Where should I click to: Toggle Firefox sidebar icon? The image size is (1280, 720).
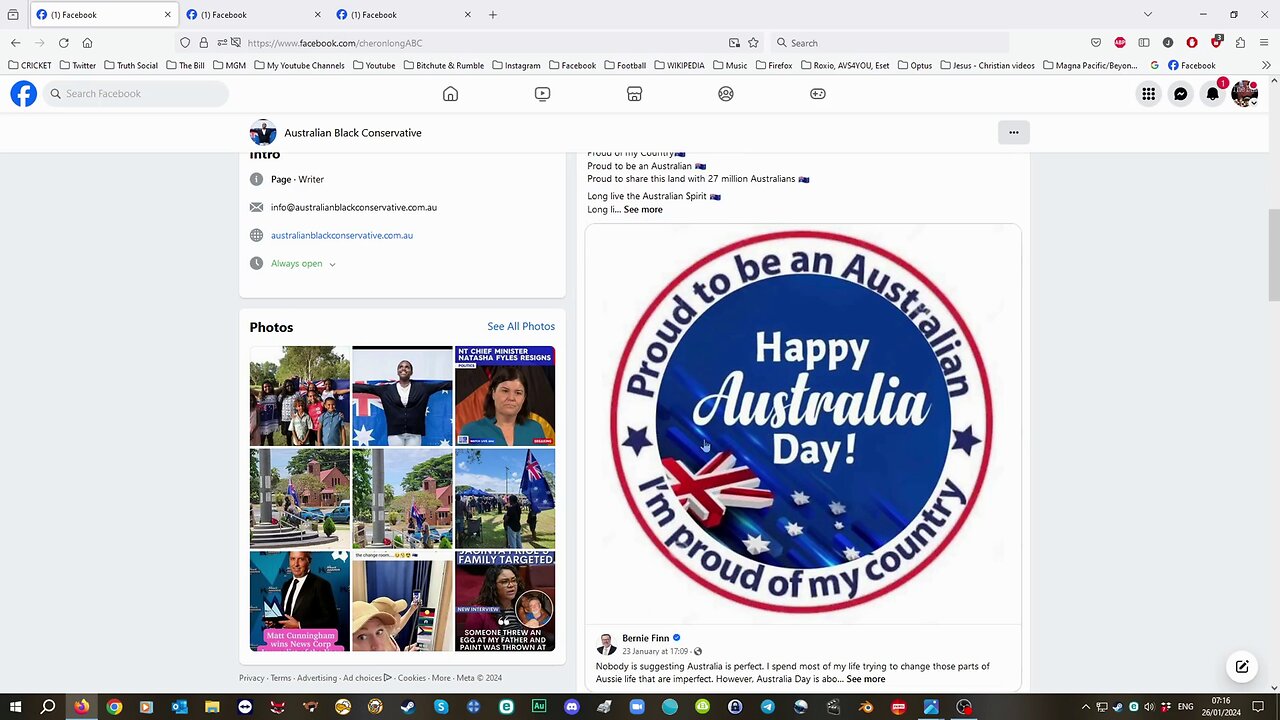[x=1144, y=43]
